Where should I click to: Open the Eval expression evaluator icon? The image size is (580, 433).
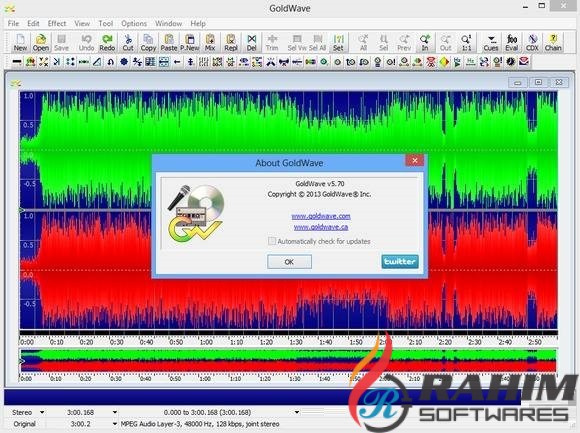coord(512,43)
